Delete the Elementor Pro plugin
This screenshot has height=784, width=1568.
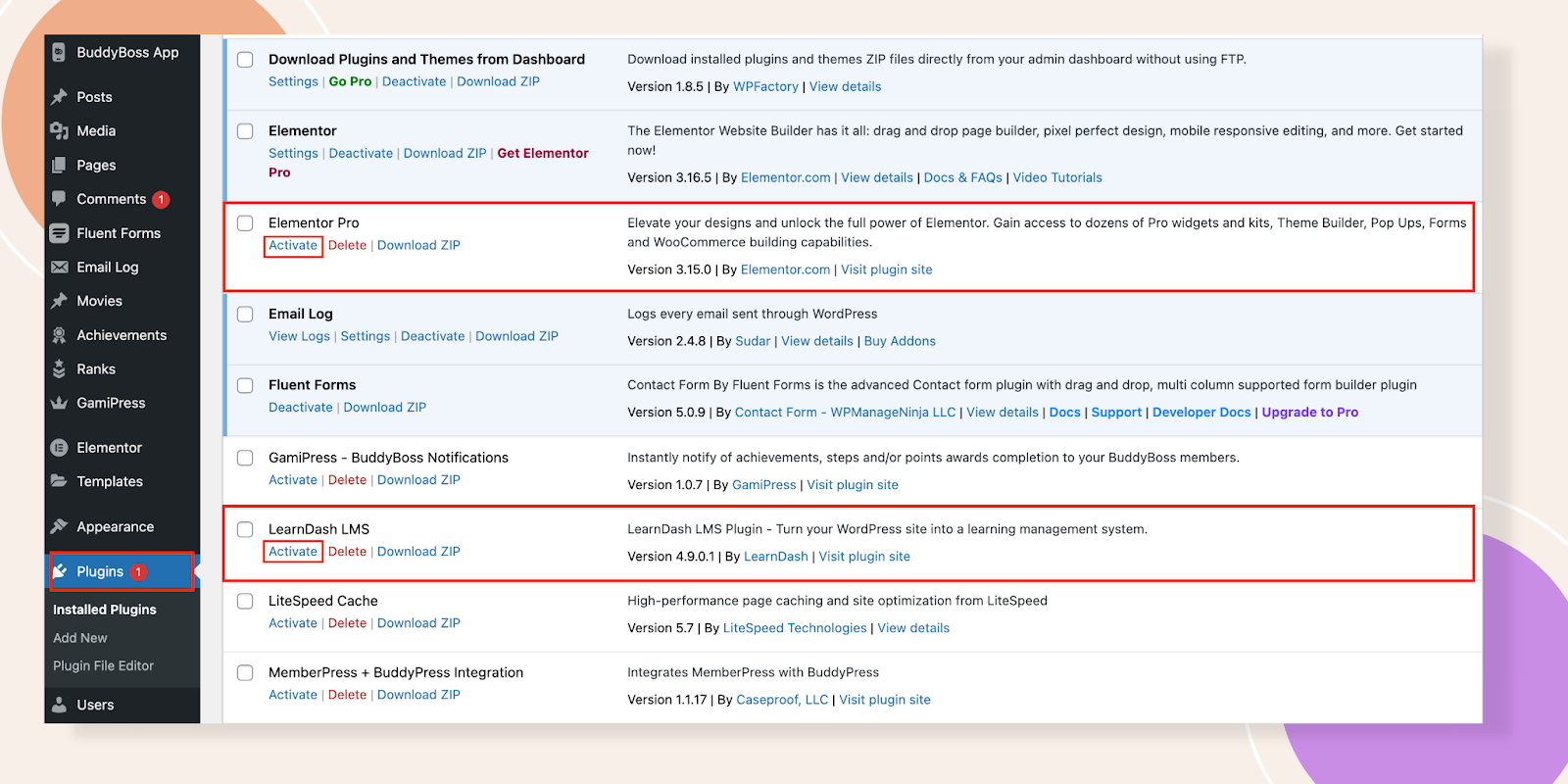tap(347, 246)
